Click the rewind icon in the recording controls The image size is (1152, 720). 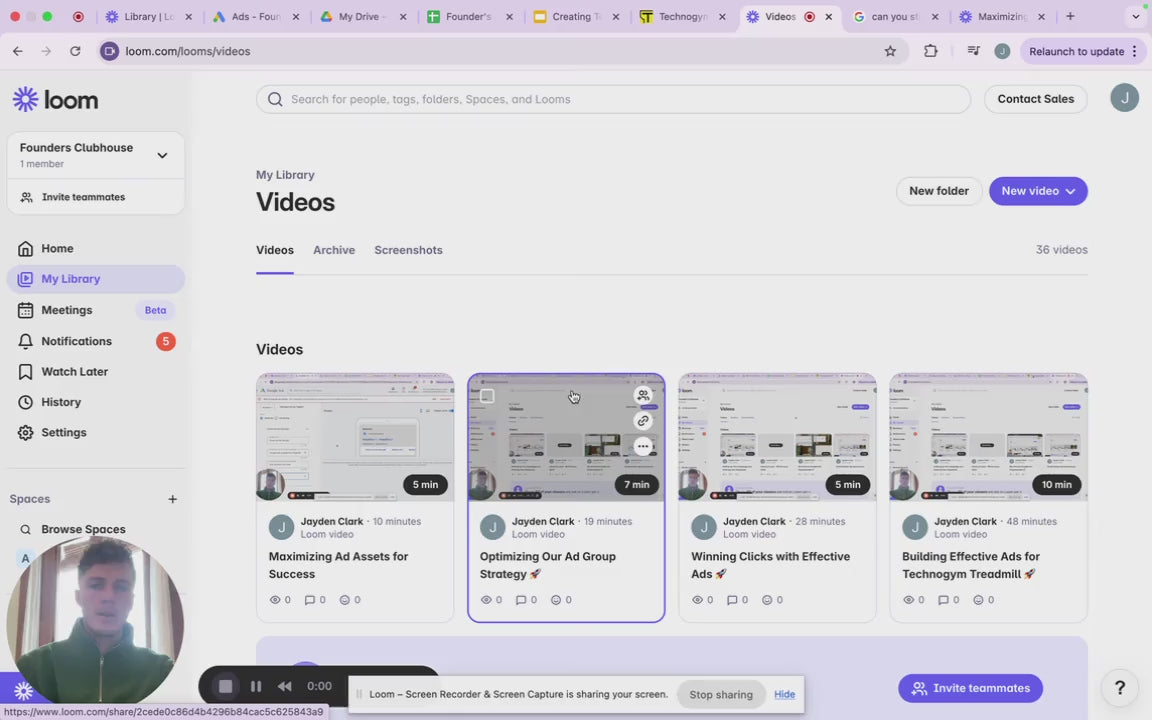tap(285, 686)
